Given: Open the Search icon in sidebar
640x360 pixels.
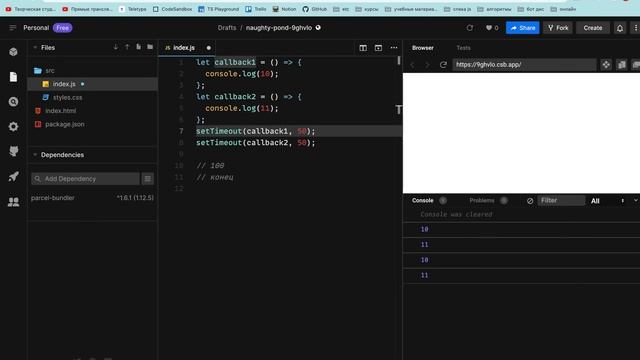Looking at the screenshot, I should point(13,102).
